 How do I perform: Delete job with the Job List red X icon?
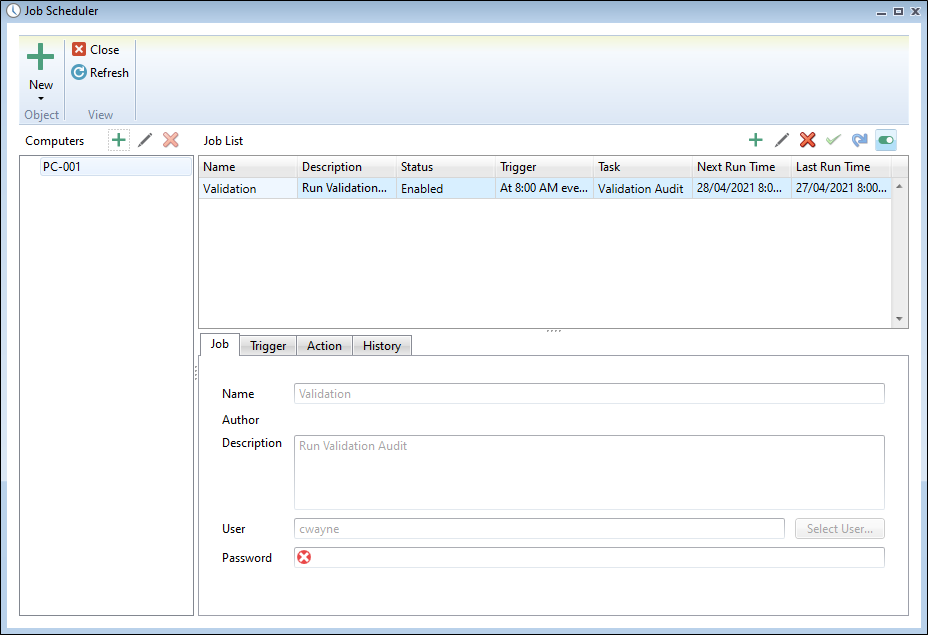tap(807, 140)
